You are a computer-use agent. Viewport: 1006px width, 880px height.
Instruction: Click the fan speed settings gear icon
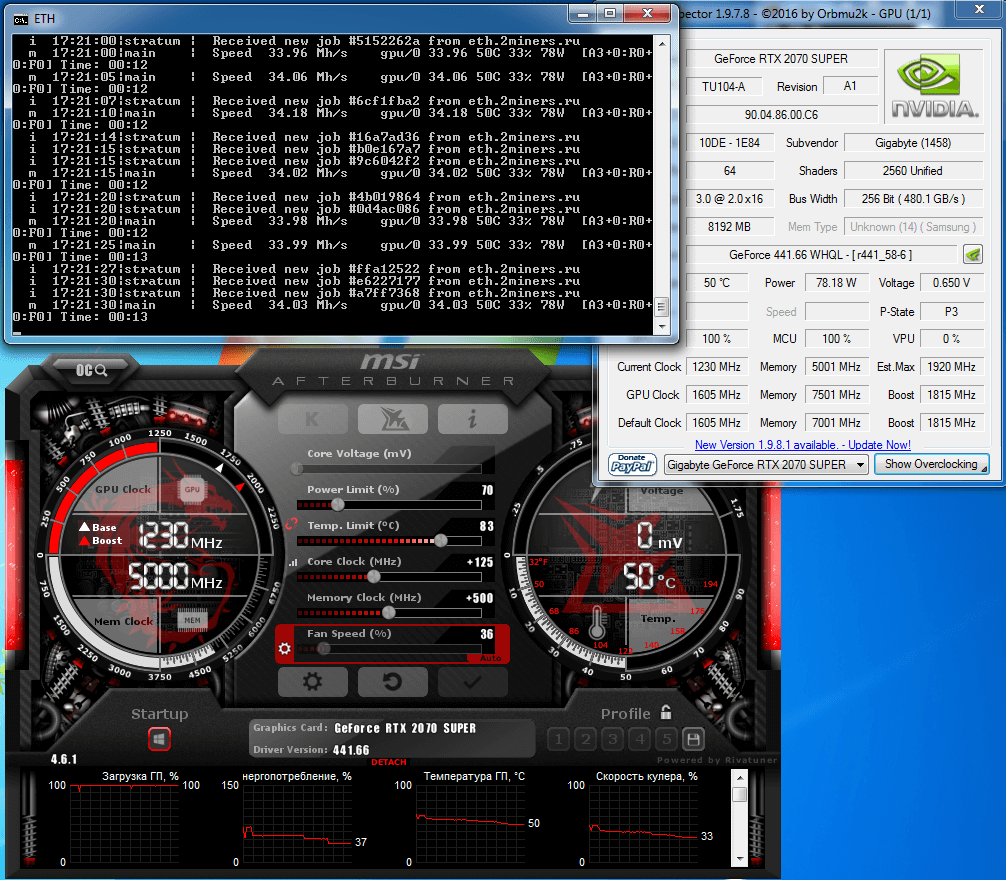click(x=285, y=649)
